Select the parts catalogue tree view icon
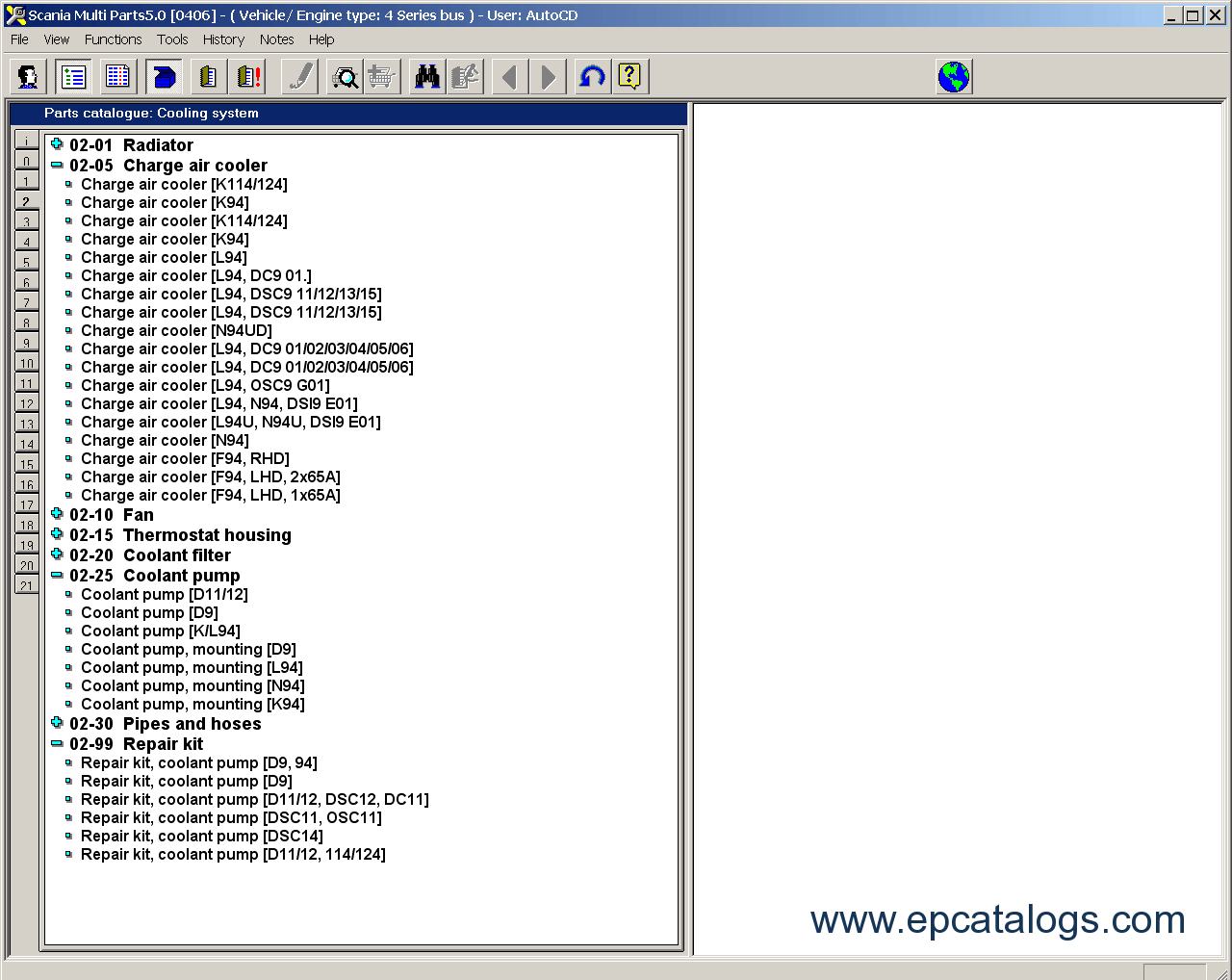 [72, 76]
